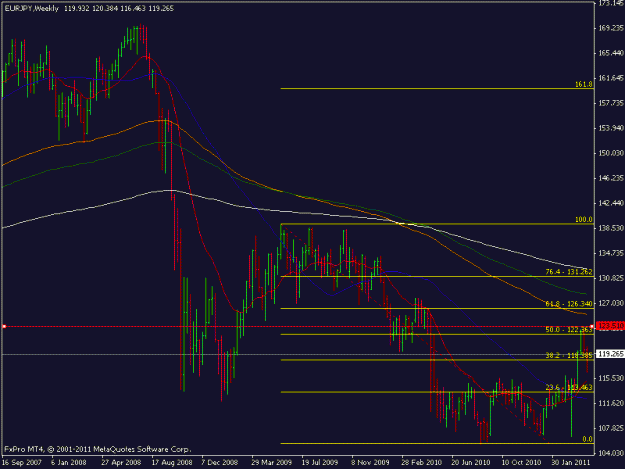The image size is (625, 469).
Task: Select the 38.2 - 118.385 Fibonacci label
Action: 569,355
